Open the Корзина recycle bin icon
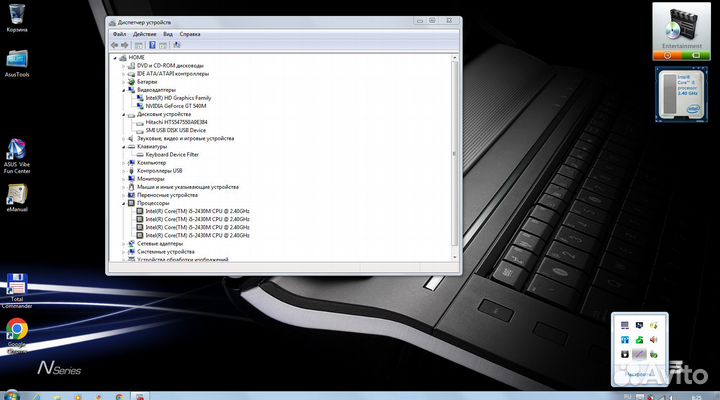The width and height of the screenshot is (720, 400). [17, 18]
